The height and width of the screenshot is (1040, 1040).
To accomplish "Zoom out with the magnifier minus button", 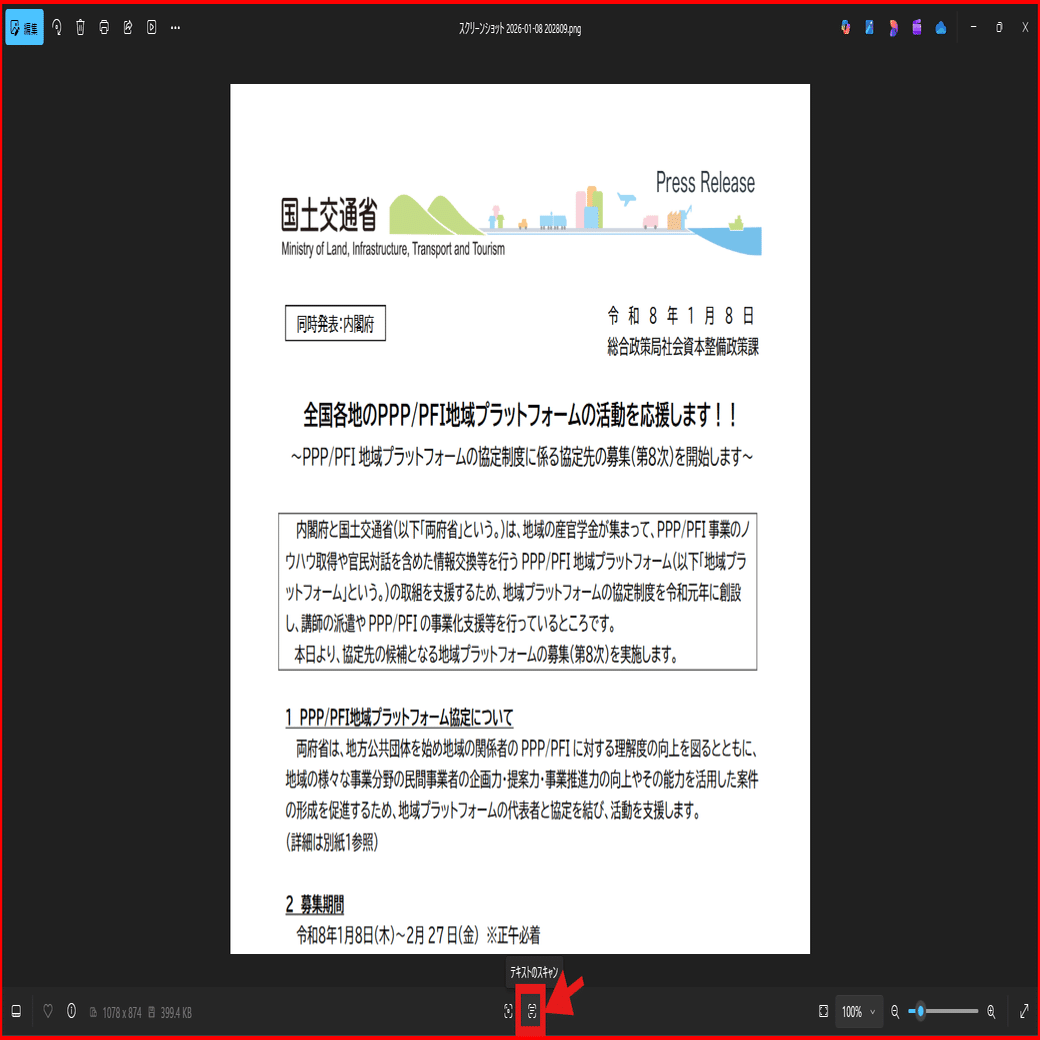I will click(x=895, y=1011).
